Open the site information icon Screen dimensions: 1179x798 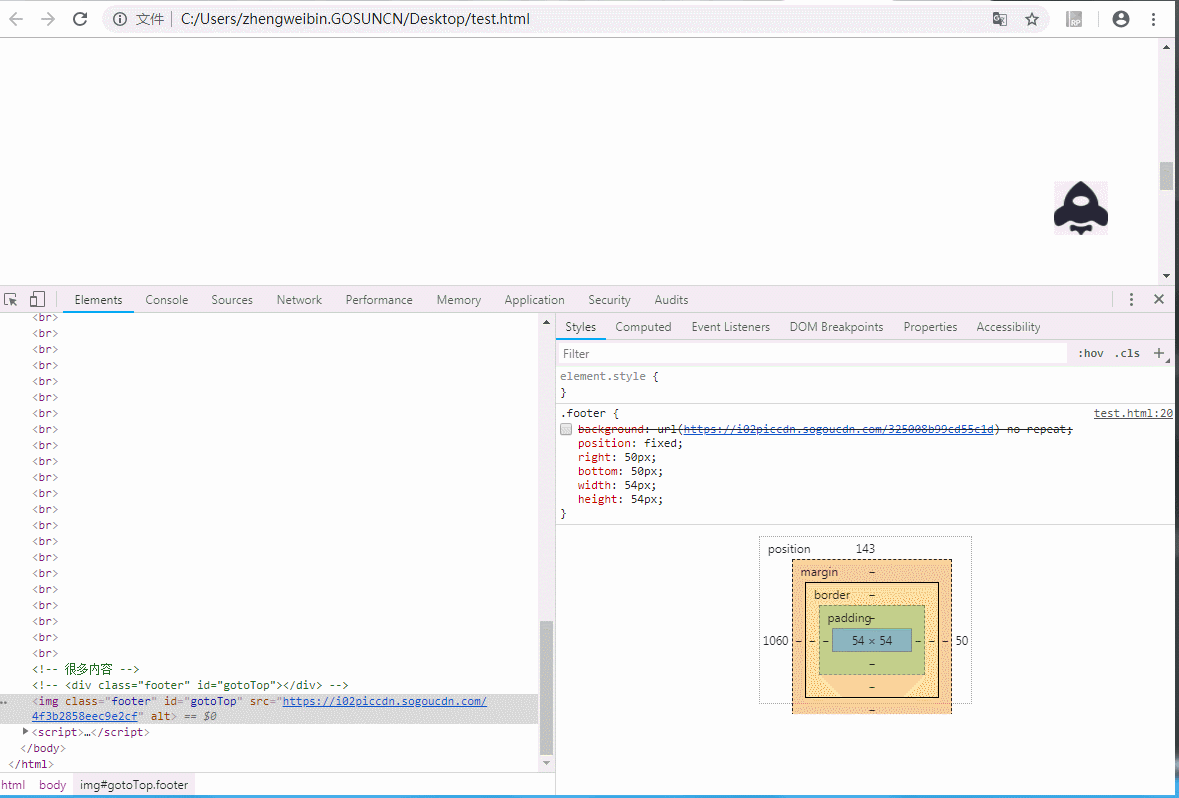120,20
